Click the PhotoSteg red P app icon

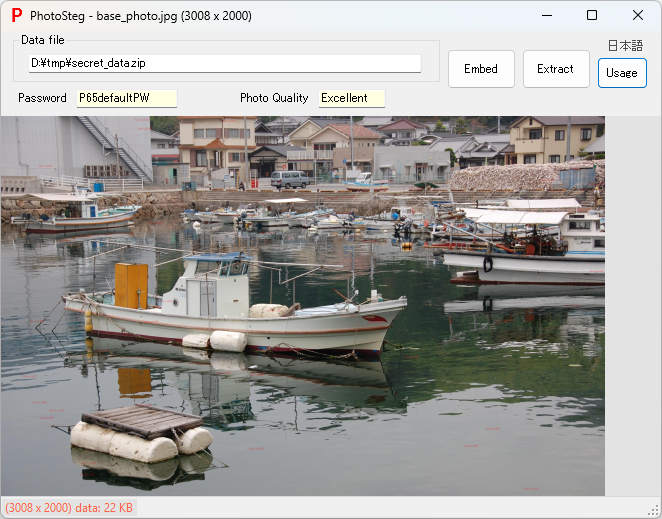point(16,16)
